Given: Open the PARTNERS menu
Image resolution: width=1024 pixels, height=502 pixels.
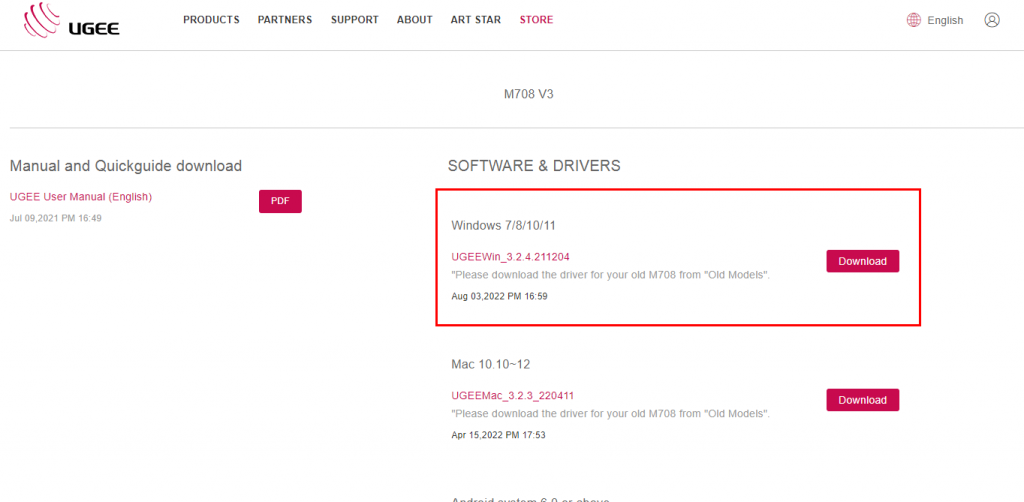Looking at the screenshot, I should (285, 20).
